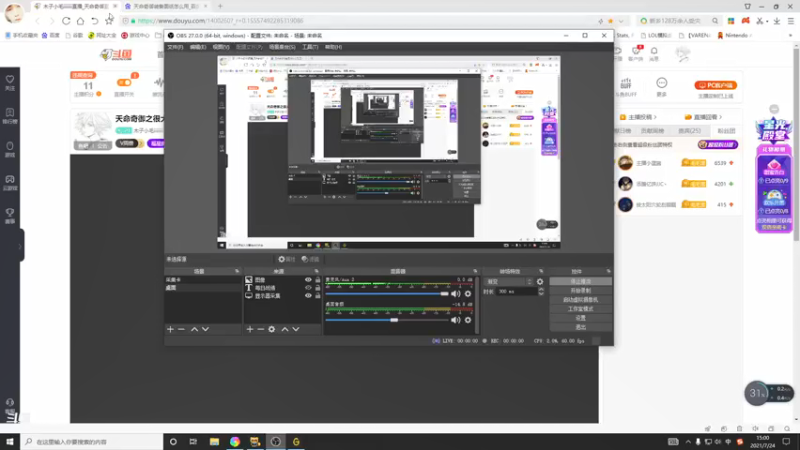The width and height of the screenshot is (800, 450).
Task: Pop out the Scene Transitions dock panel
Action: [541, 271]
